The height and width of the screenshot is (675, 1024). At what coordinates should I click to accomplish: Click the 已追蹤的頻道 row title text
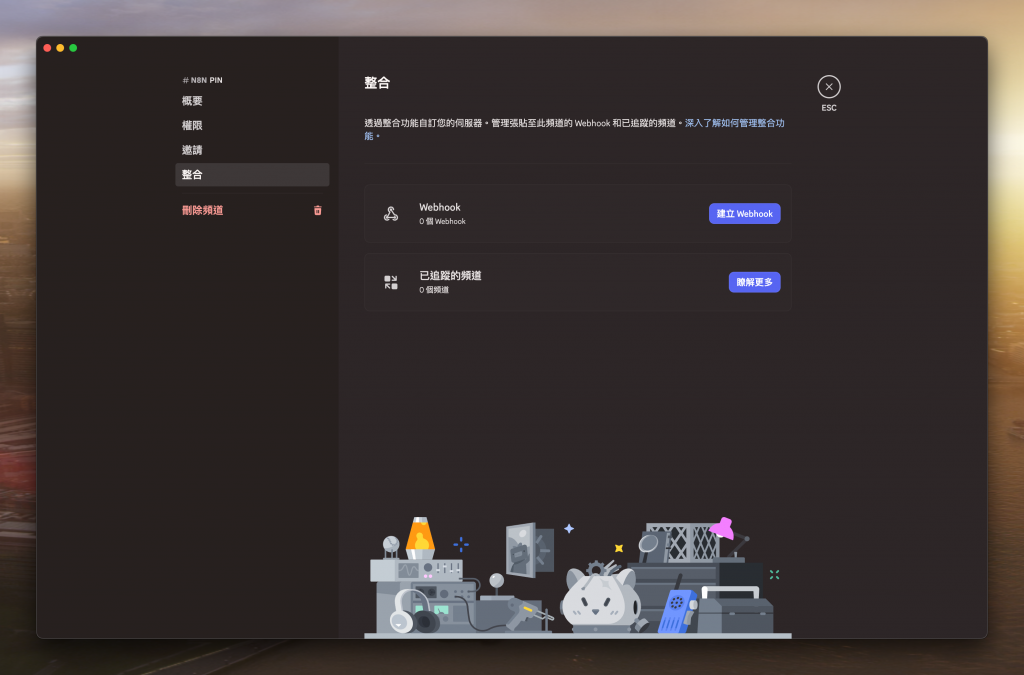pyautogui.click(x=450, y=275)
